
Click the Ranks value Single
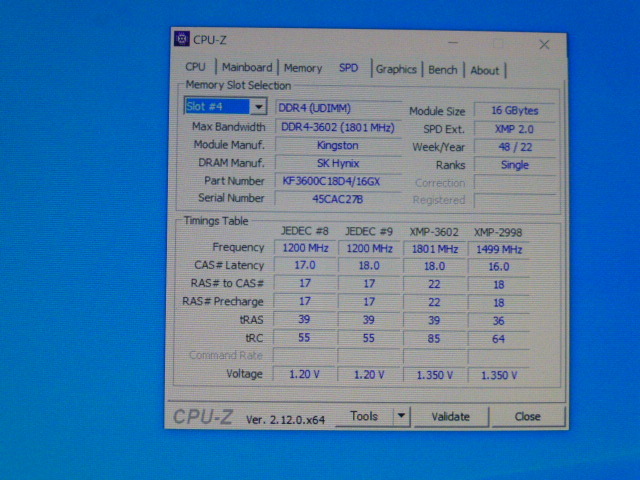tap(515, 165)
